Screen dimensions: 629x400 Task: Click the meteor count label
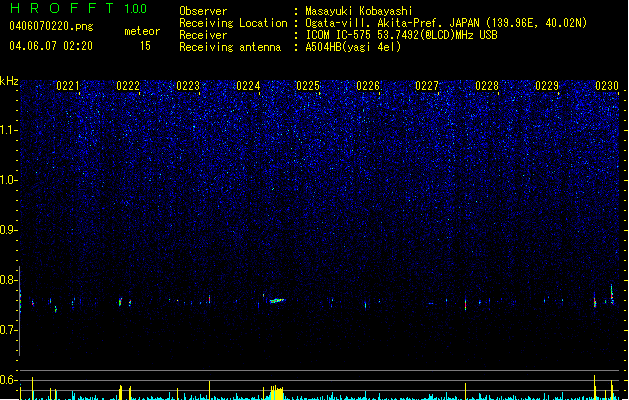[x=142, y=31]
